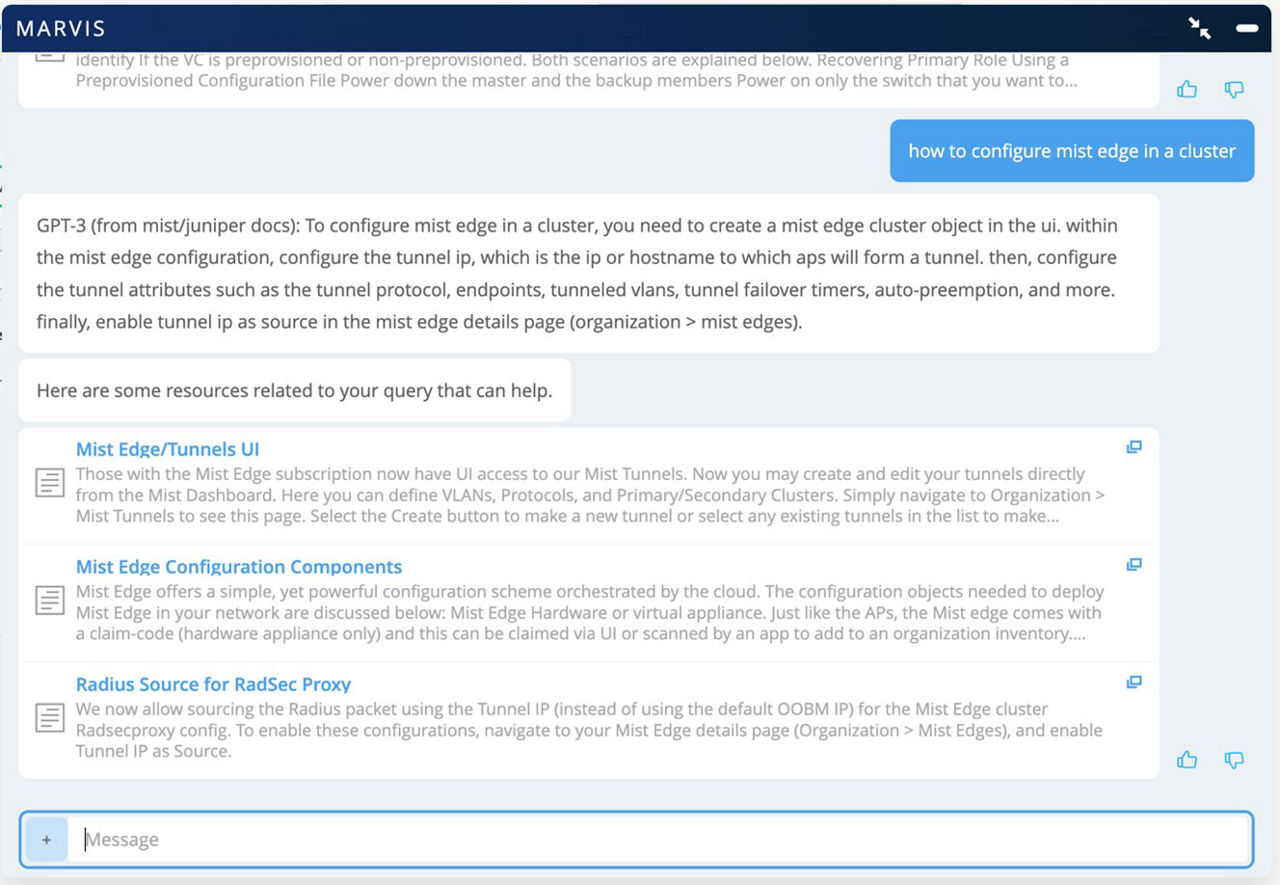Viewport: 1280px width, 885px height.
Task: Type in the Message input field
Action: point(660,840)
